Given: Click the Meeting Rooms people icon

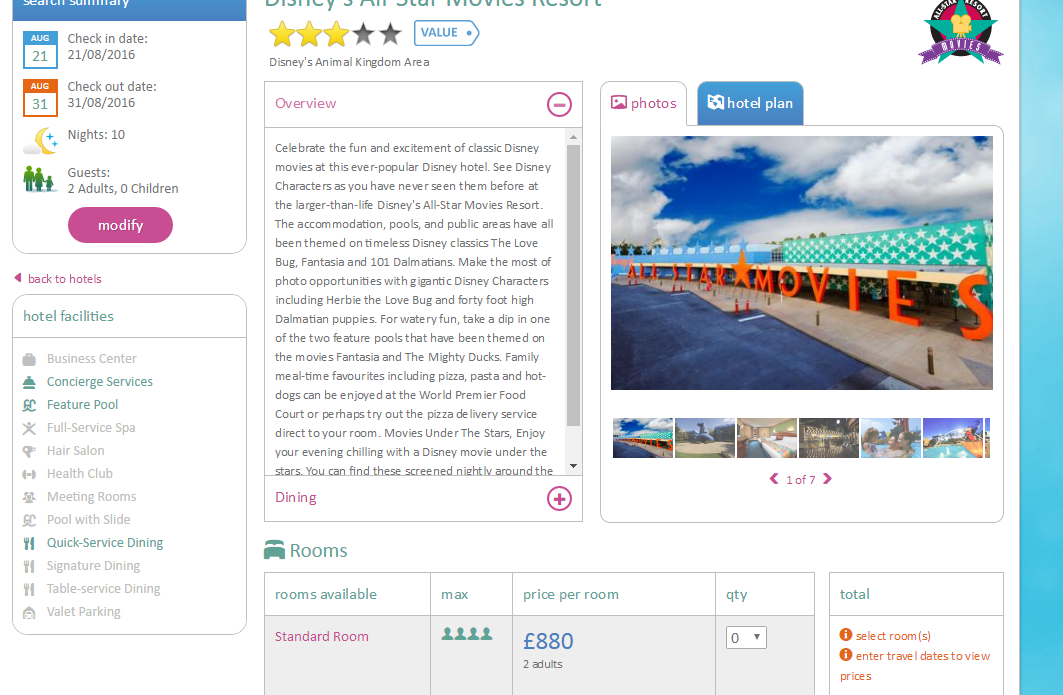Looking at the screenshot, I should point(29,498).
